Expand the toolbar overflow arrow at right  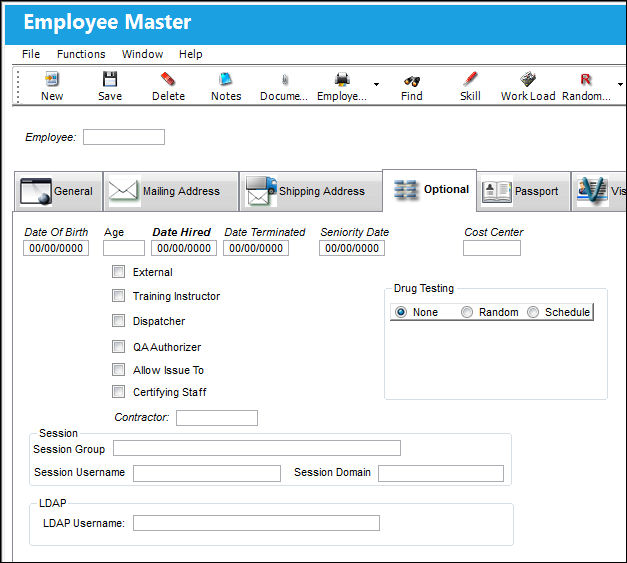[620, 84]
